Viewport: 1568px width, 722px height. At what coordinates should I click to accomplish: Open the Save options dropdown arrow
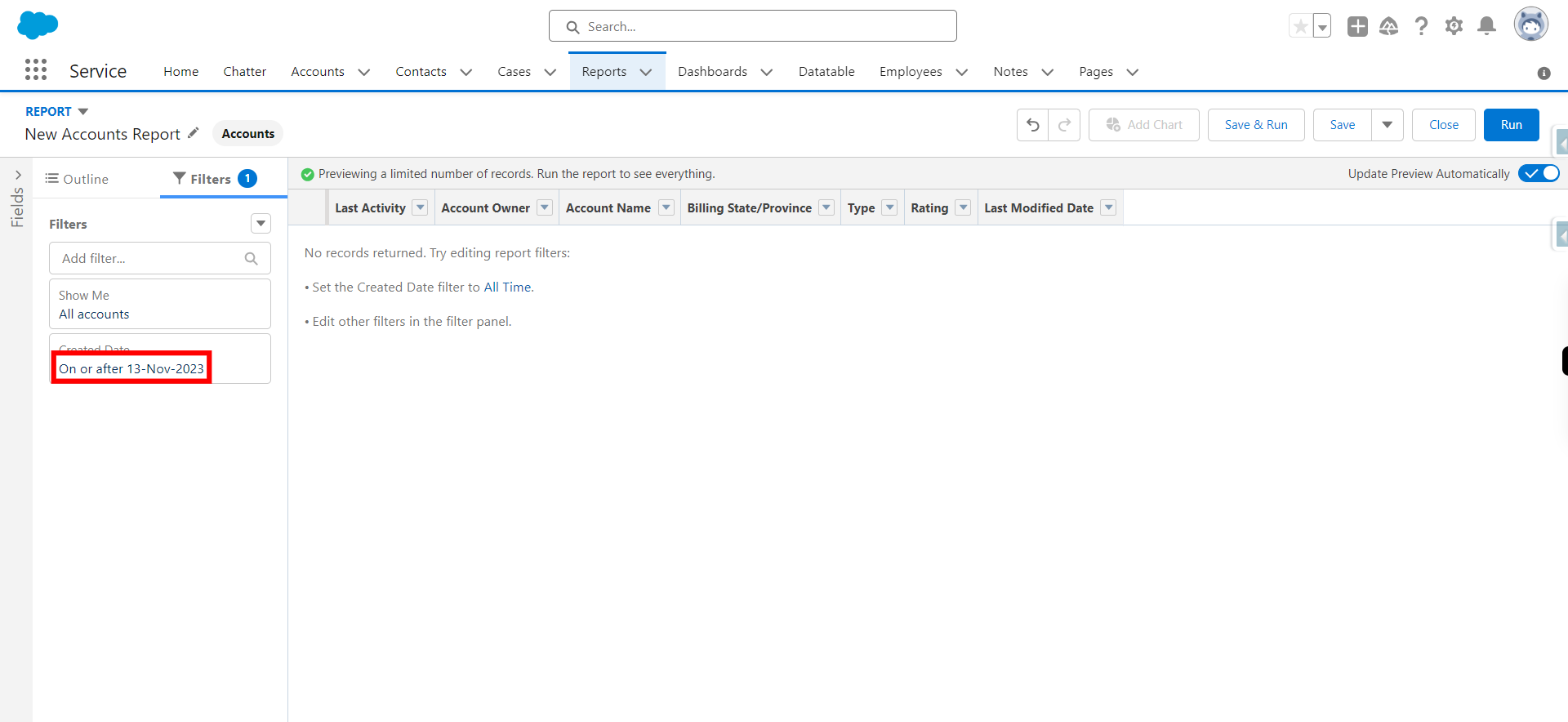coord(1388,125)
